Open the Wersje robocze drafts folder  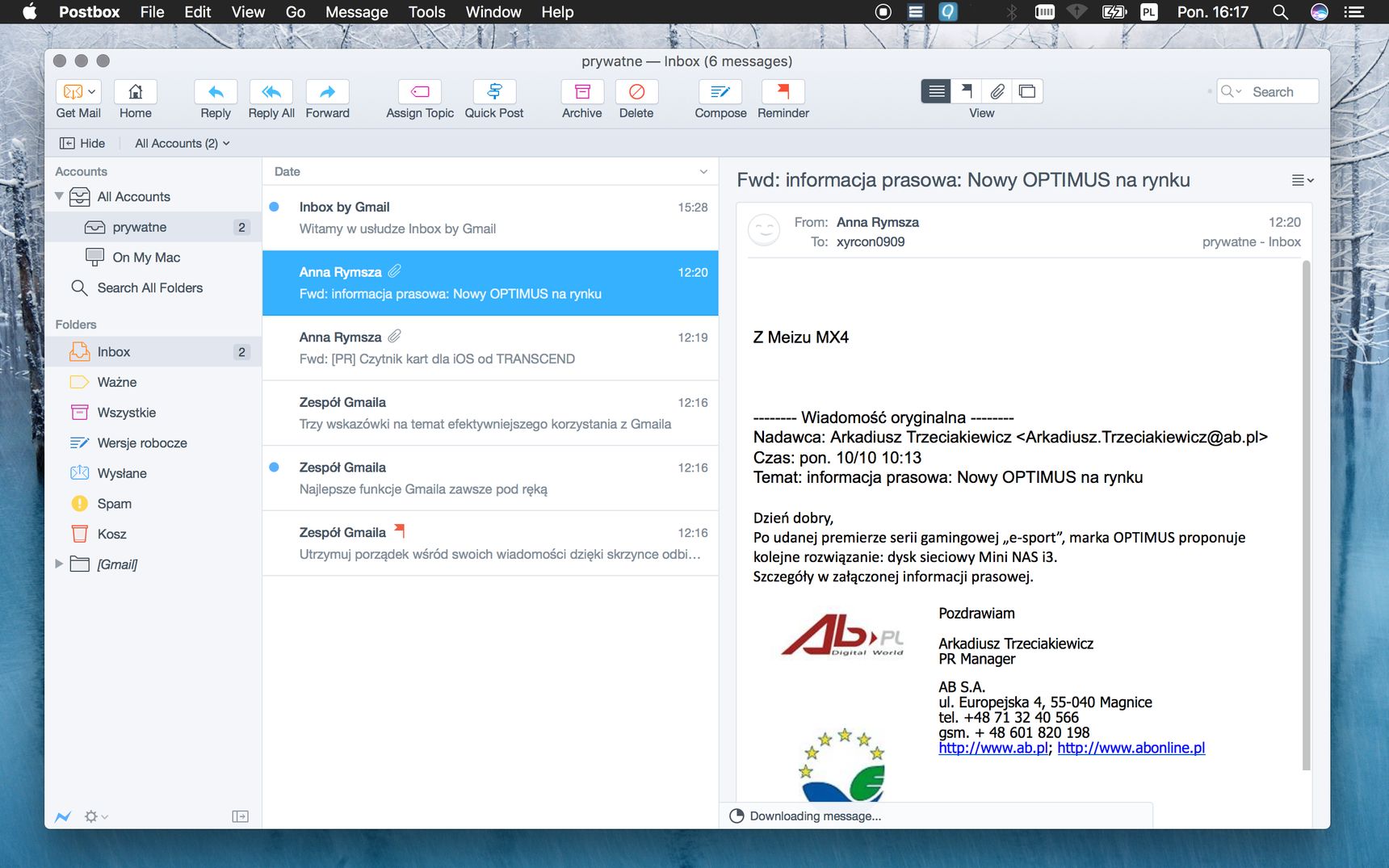click(x=153, y=442)
